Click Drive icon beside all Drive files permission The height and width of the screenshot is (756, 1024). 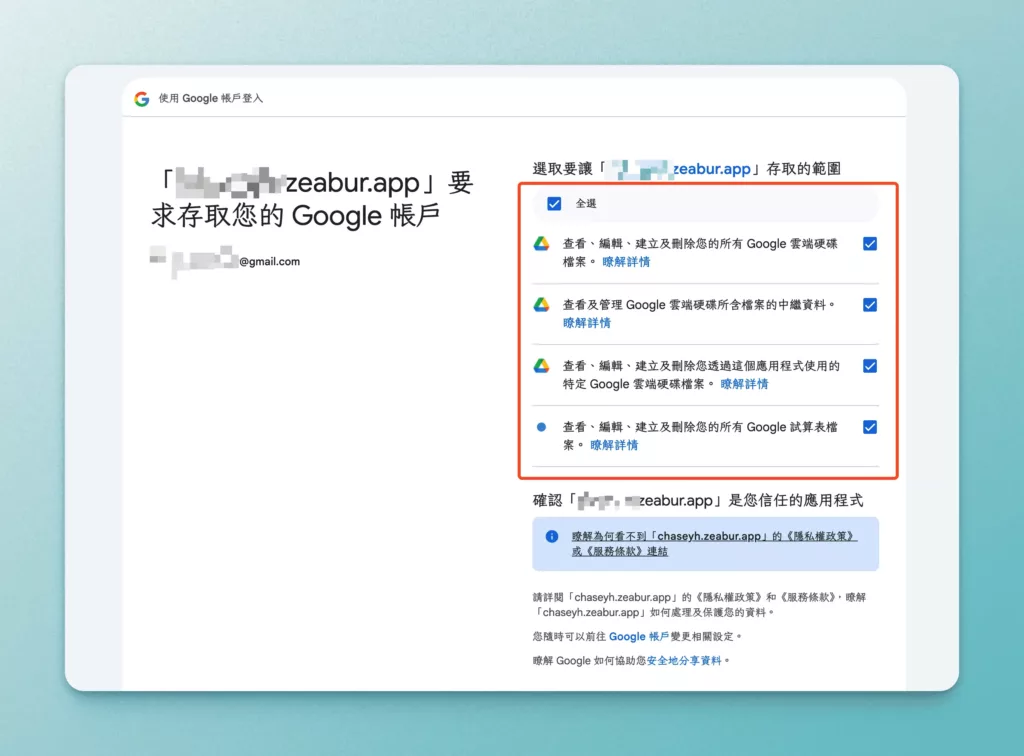[541, 244]
